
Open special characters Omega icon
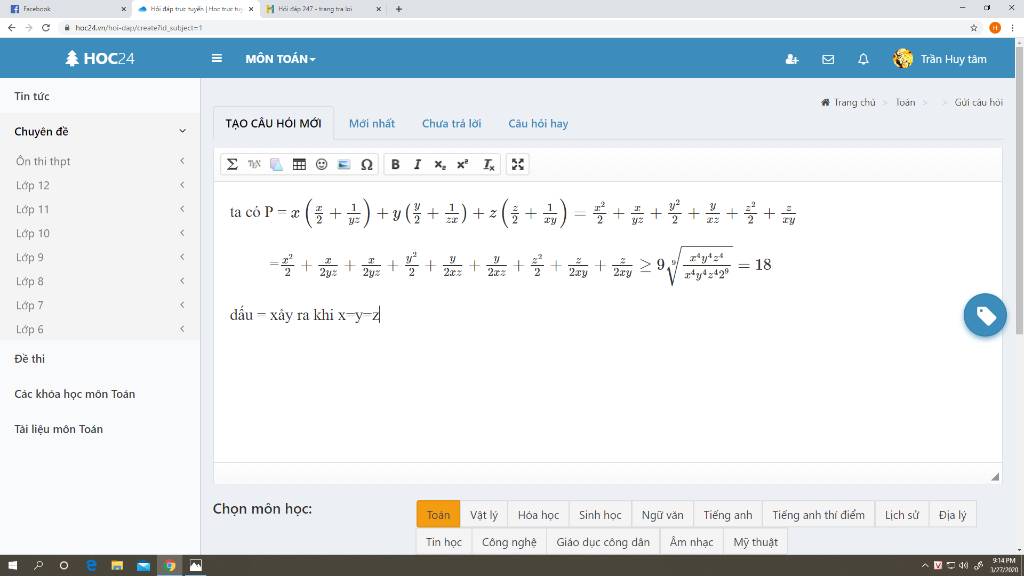click(367, 165)
